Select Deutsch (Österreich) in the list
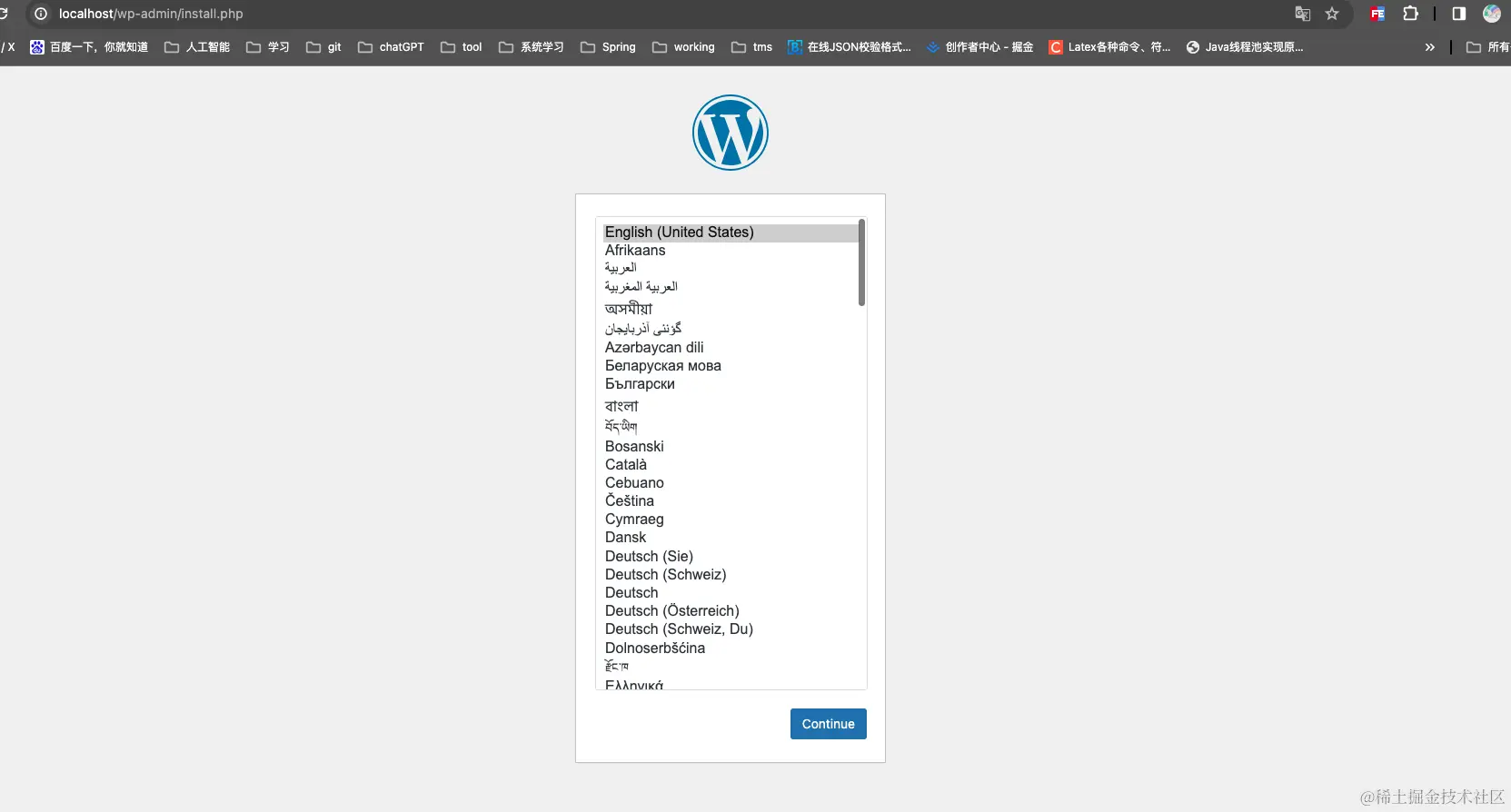Screen dimensions: 1511x812 (x=731, y=611)
